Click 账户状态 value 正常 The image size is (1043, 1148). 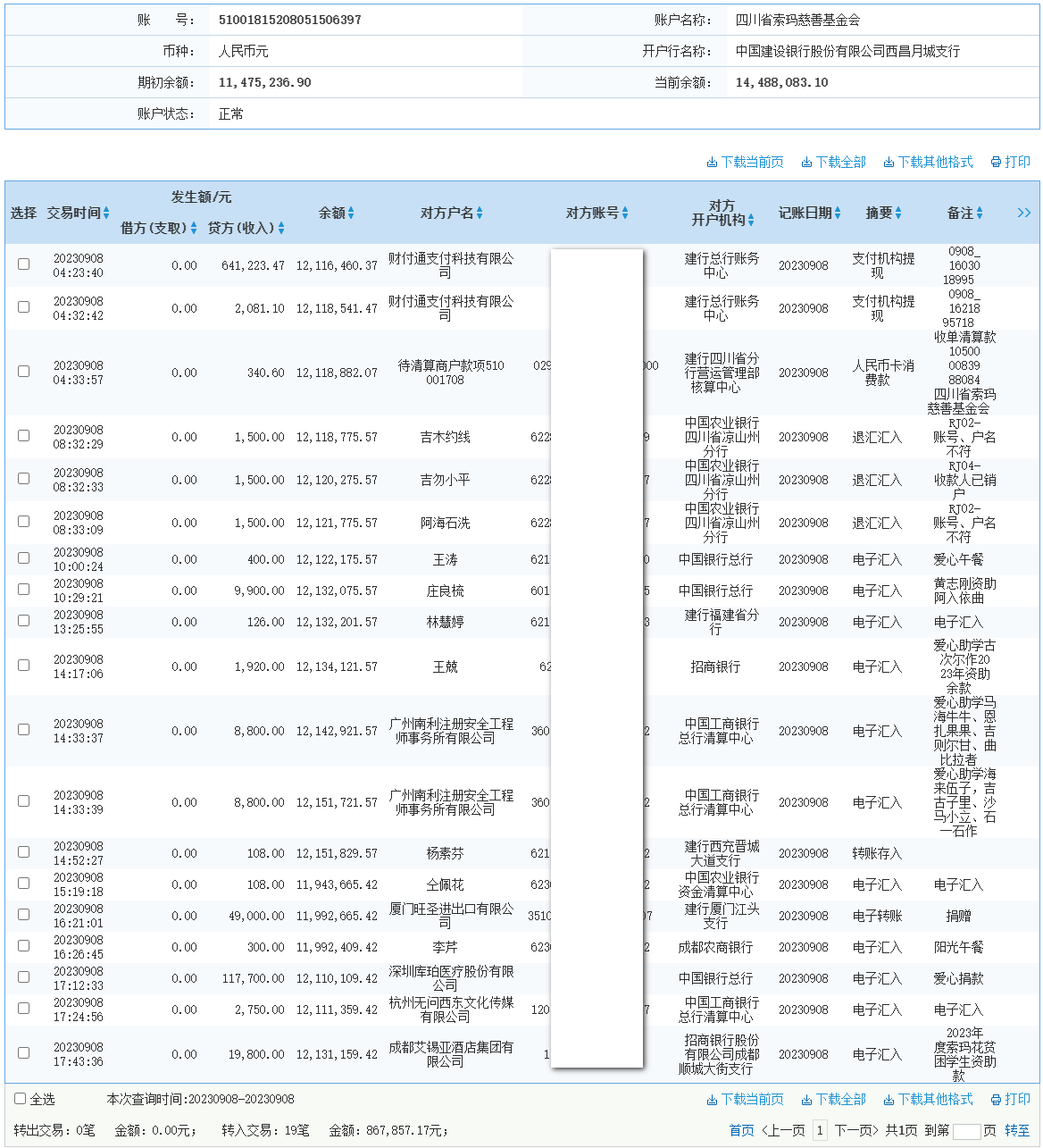(x=230, y=113)
